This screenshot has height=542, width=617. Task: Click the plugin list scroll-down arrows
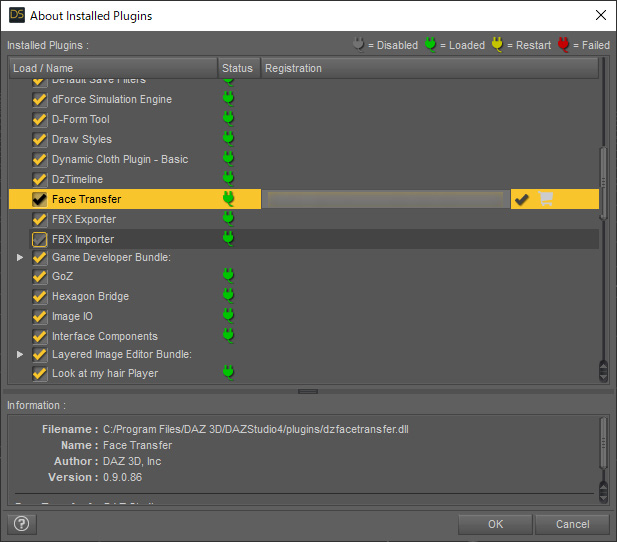coord(603,372)
